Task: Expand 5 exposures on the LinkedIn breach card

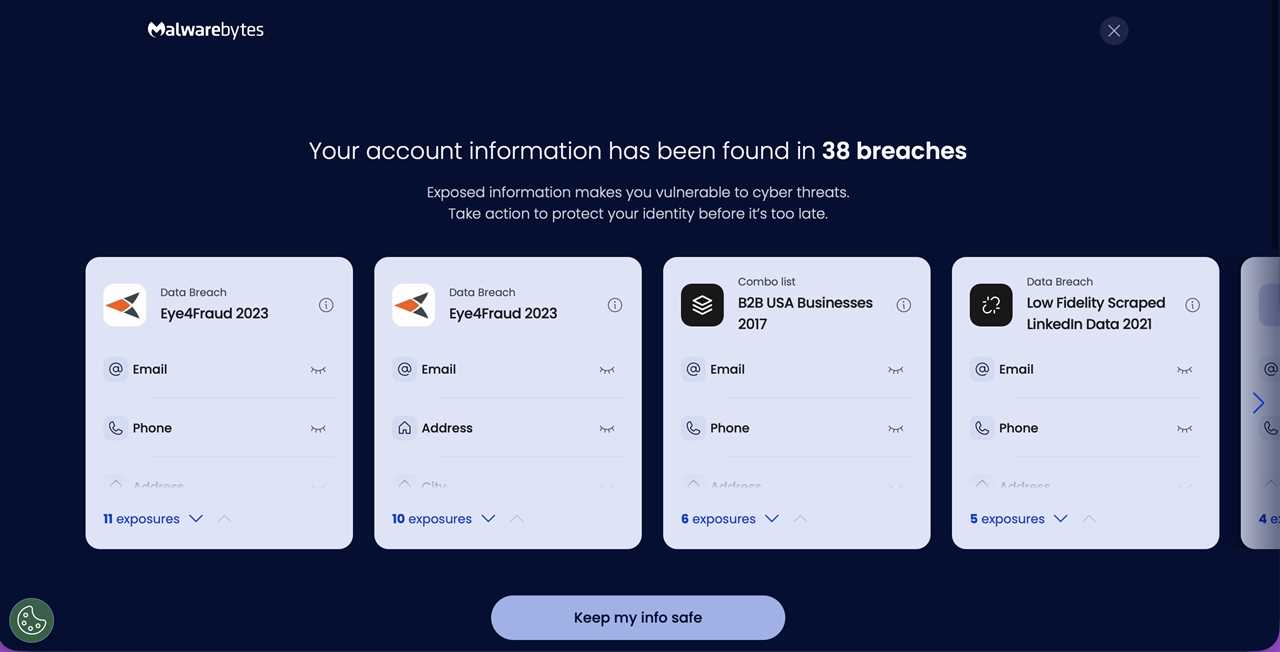Action: coord(1060,518)
